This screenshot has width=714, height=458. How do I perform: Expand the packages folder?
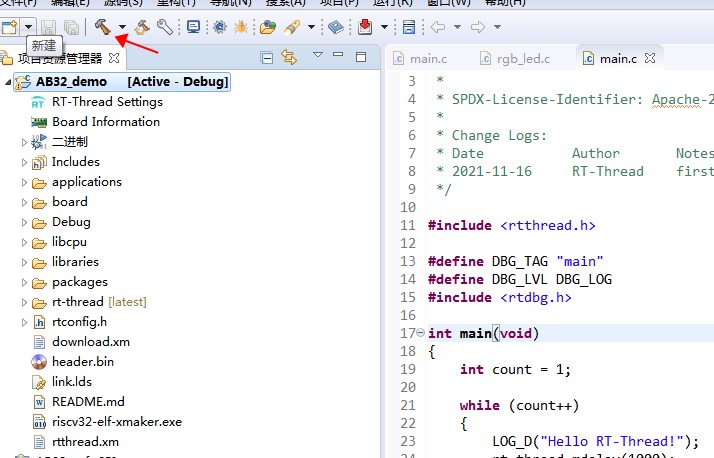pyautogui.click(x=24, y=283)
